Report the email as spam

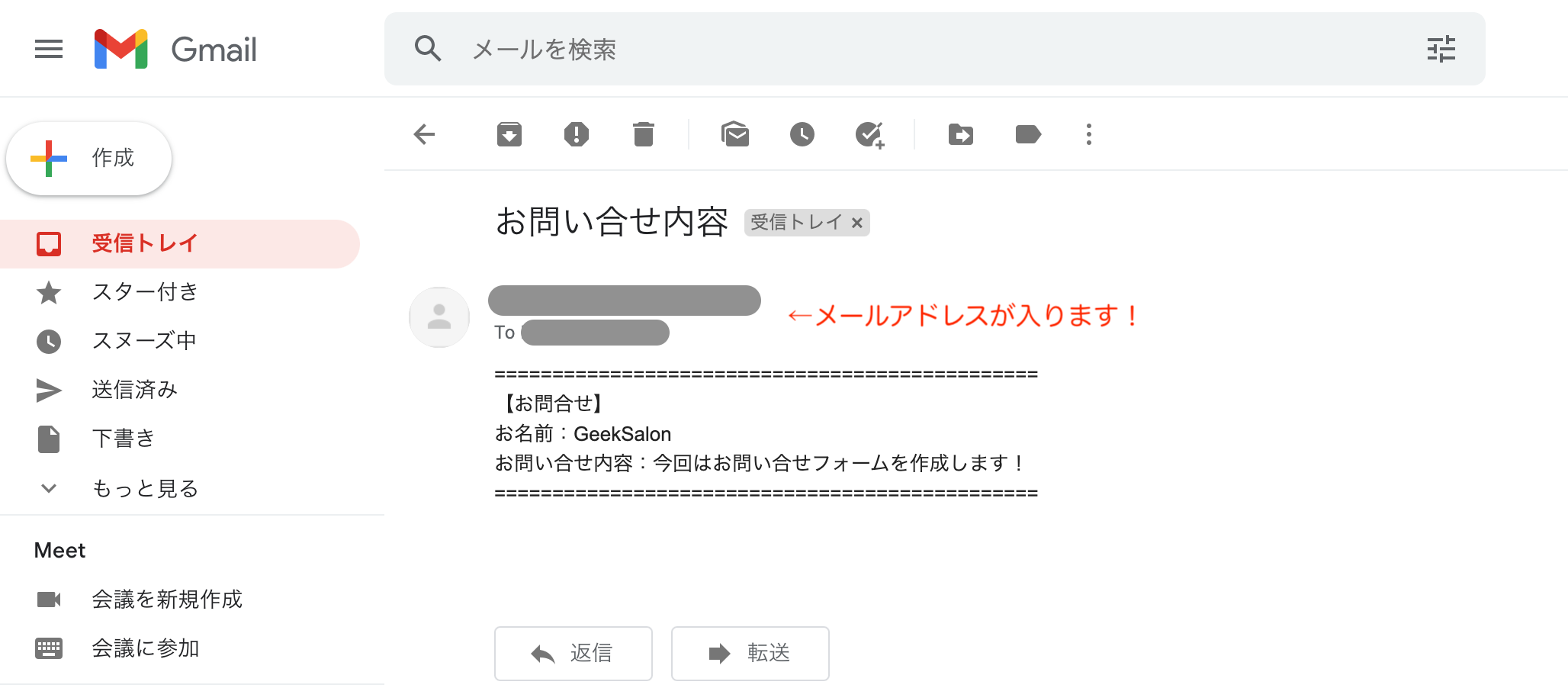(576, 133)
